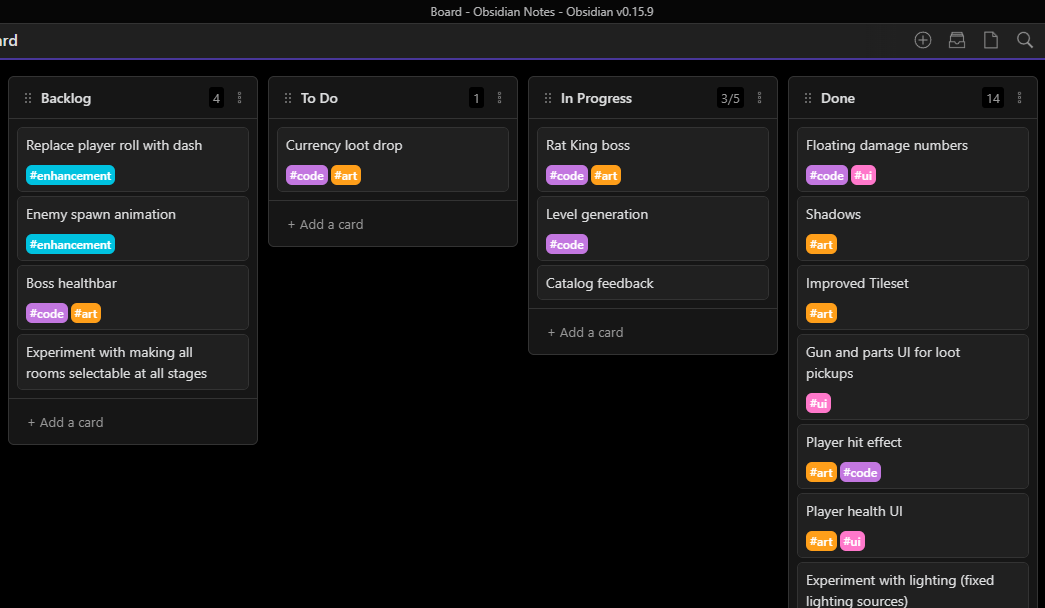Click the plus icon to add a new list
This screenshot has height=608, width=1045.
tap(922, 40)
